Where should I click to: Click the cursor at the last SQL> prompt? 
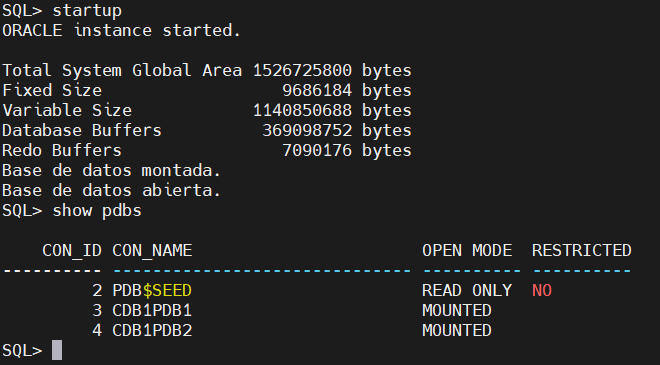(x=57, y=350)
